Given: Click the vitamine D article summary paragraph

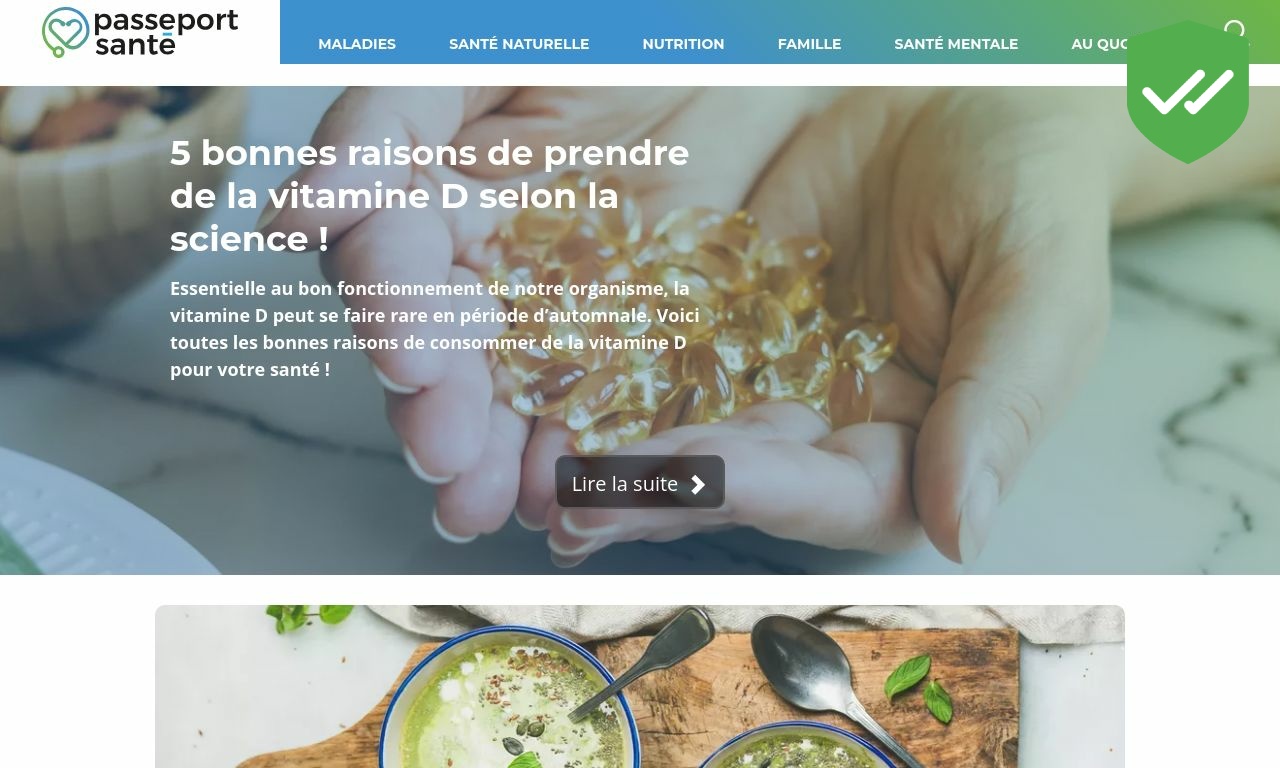Looking at the screenshot, I should [435, 328].
